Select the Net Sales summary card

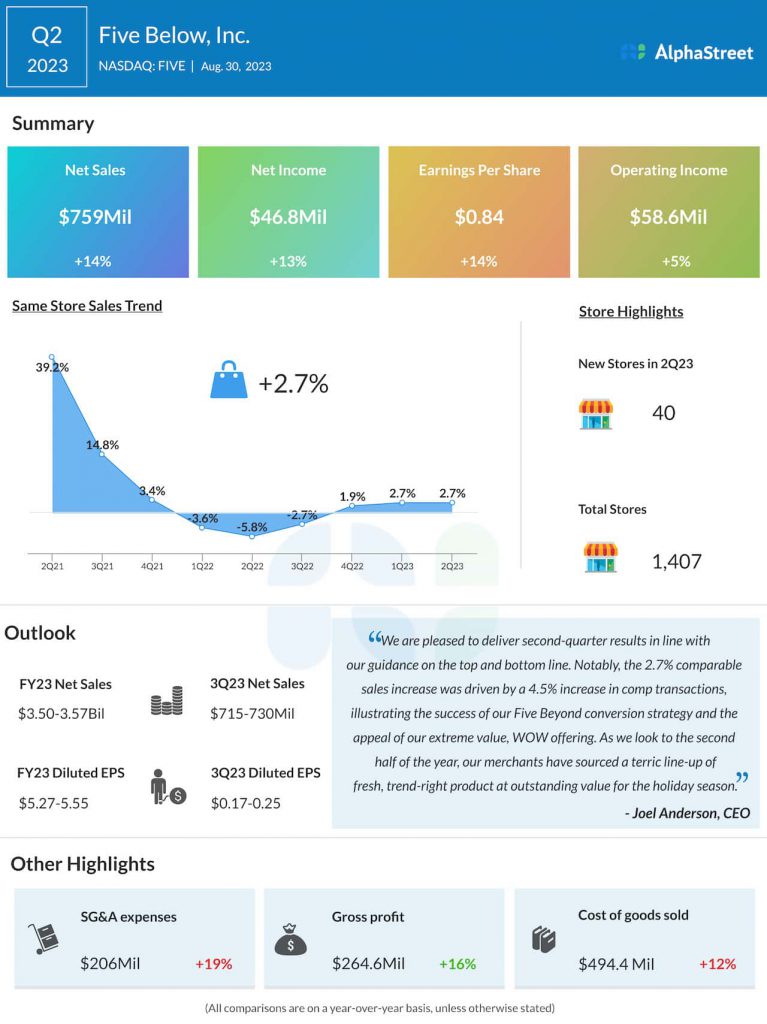(98, 212)
